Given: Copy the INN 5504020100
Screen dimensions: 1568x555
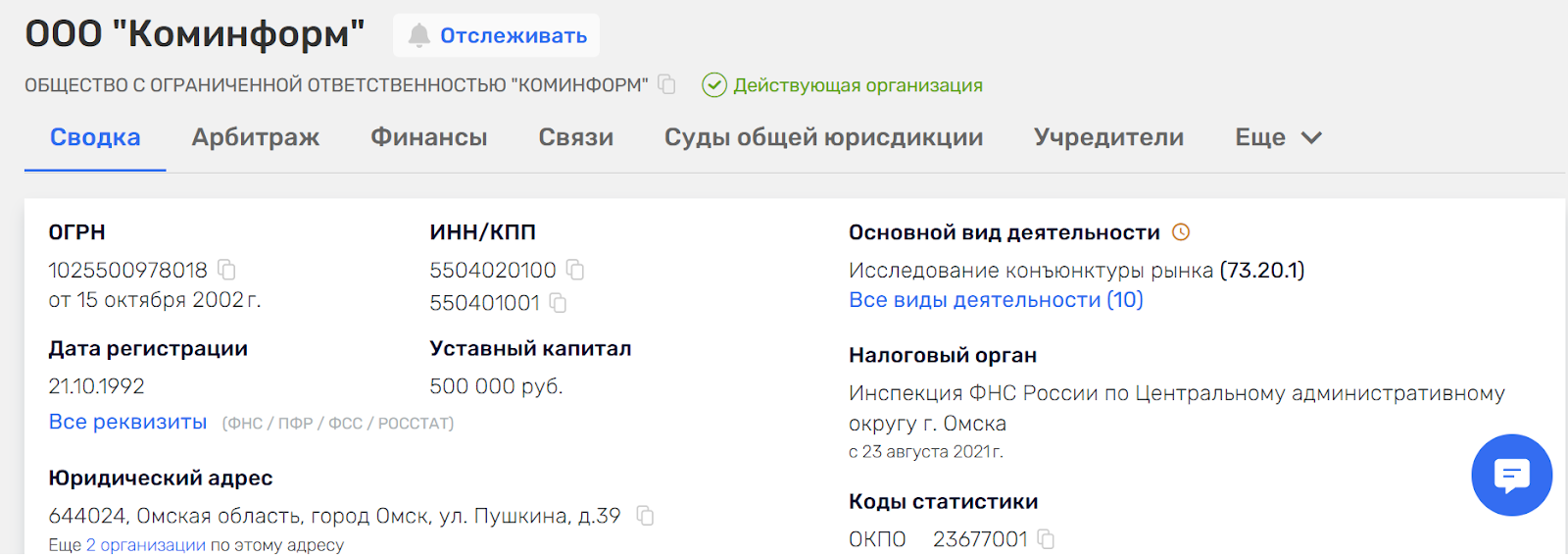Looking at the screenshot, I should [575, 269].
